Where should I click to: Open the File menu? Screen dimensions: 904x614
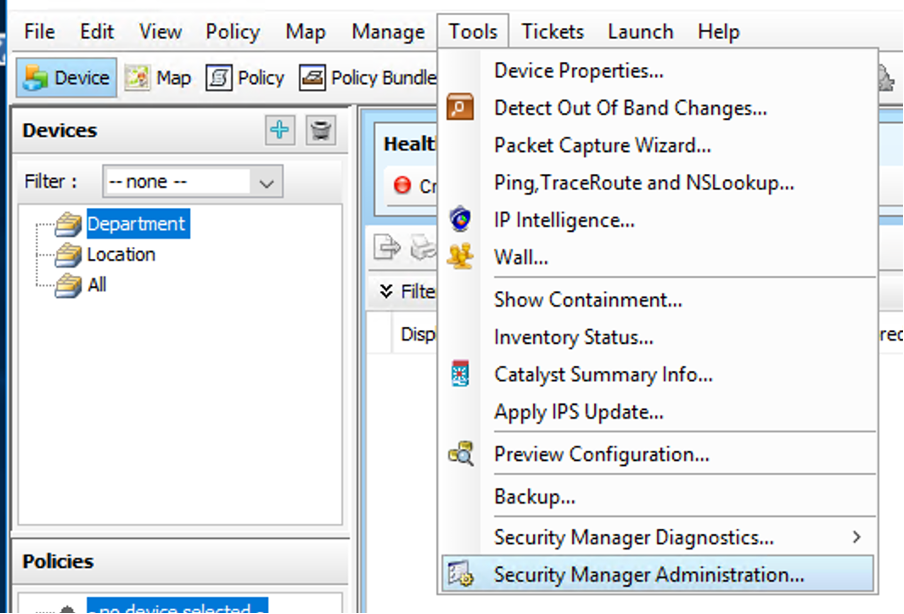[x=39, y=32]
